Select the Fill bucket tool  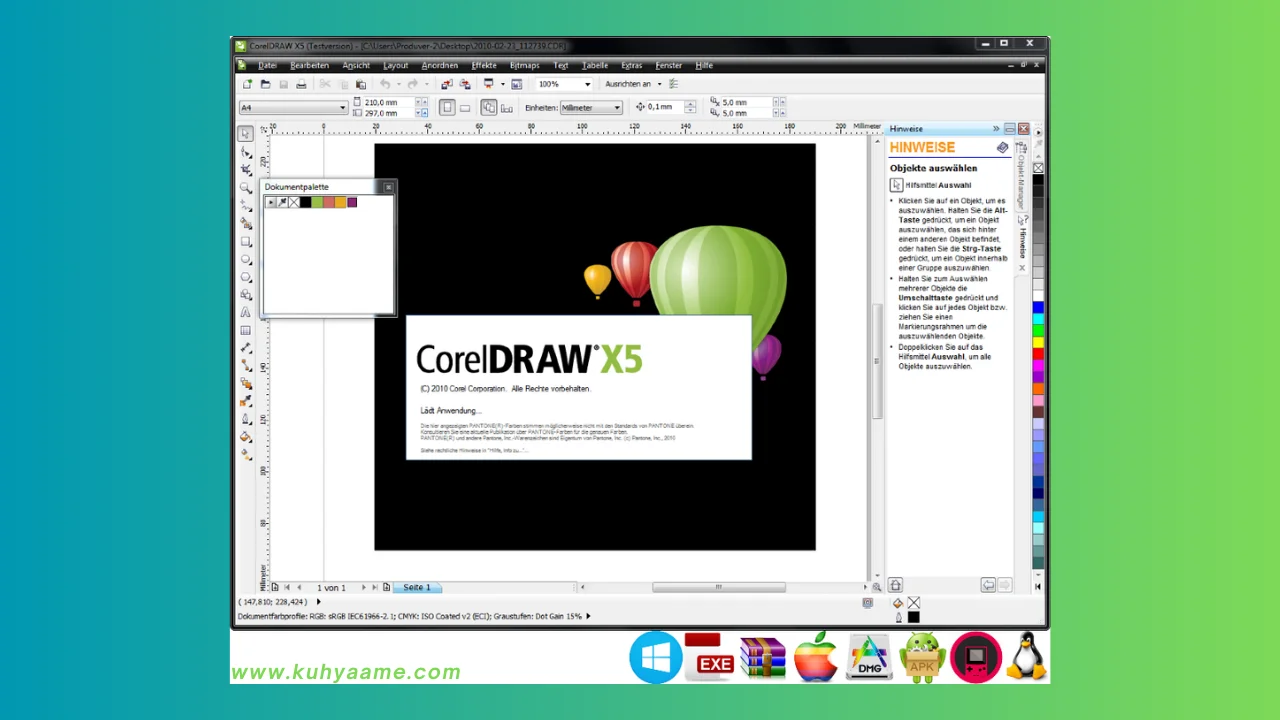coord(245,437)
